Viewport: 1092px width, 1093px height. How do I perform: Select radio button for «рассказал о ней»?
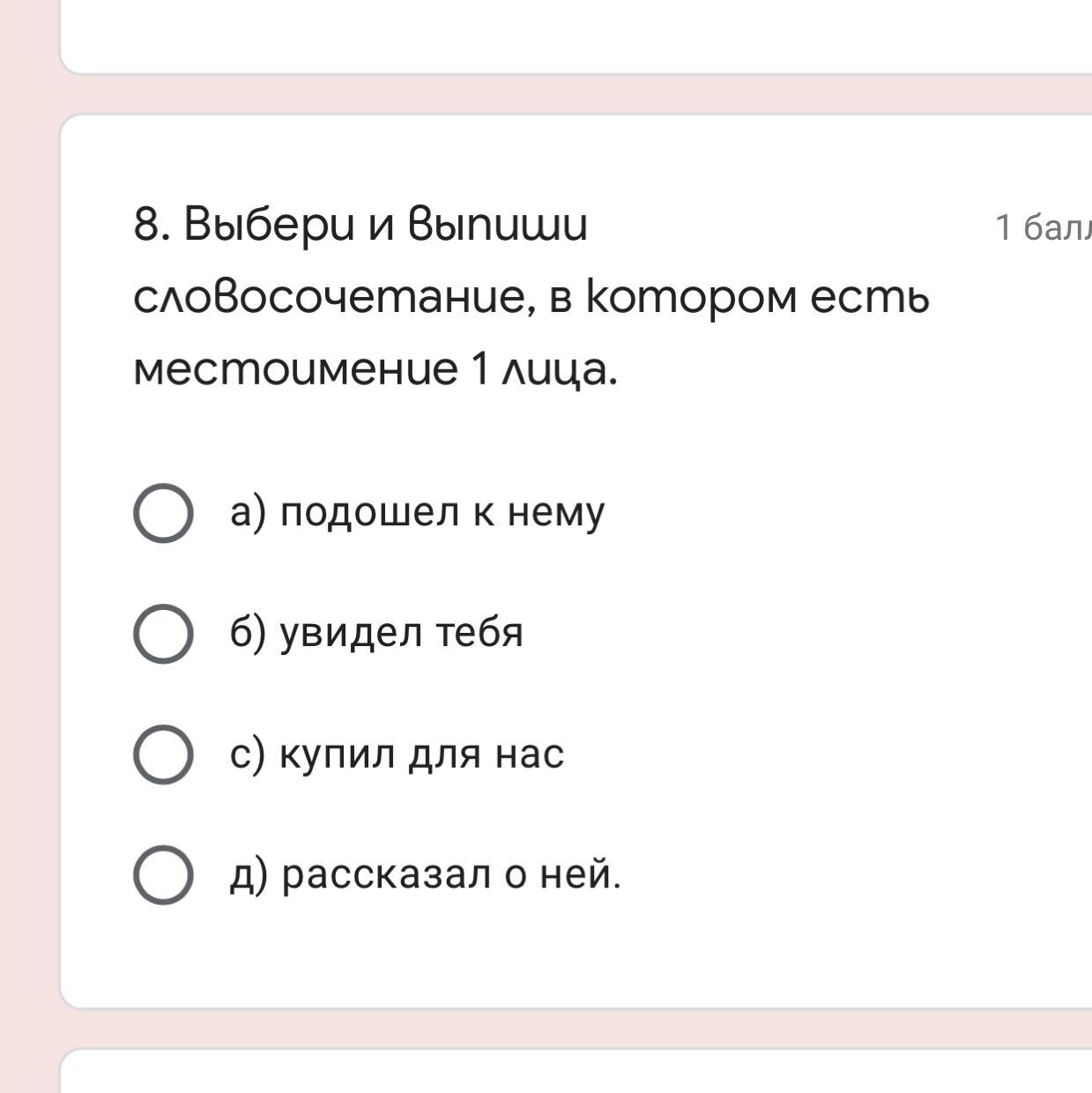tap(163, 874)
